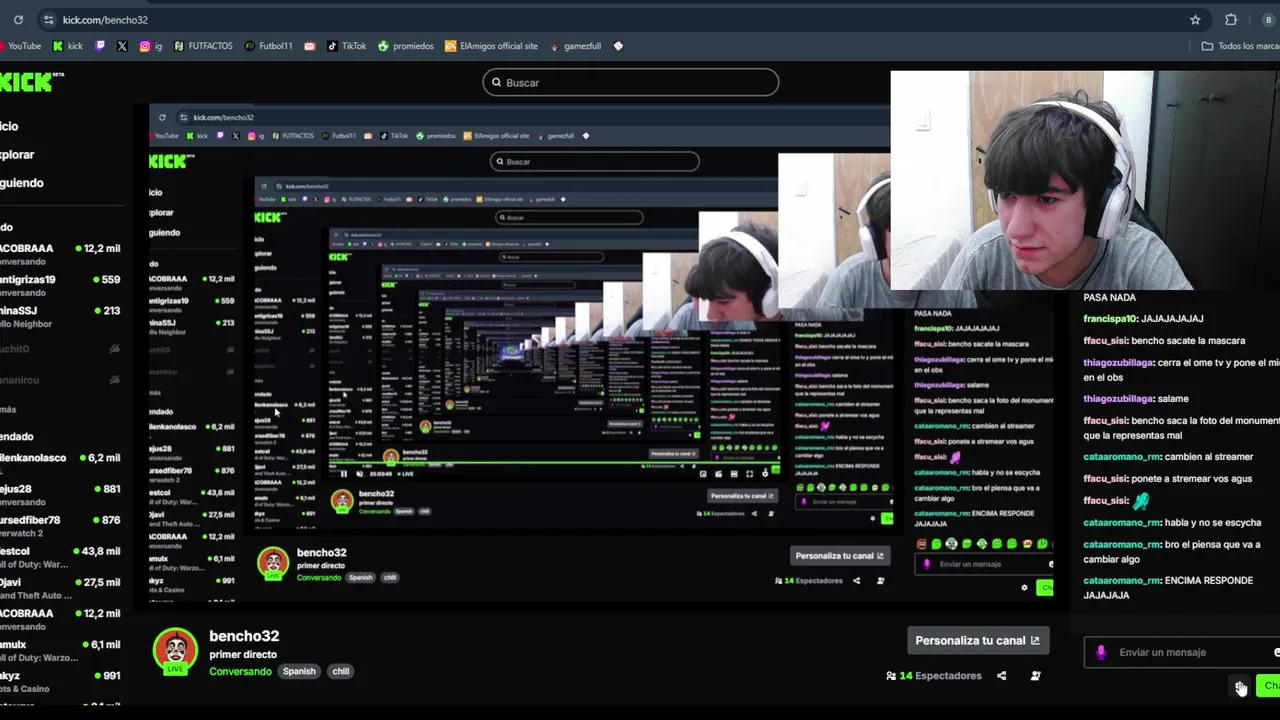Expand the followed channels list with Mostrar más

click(x=8, y=409)
